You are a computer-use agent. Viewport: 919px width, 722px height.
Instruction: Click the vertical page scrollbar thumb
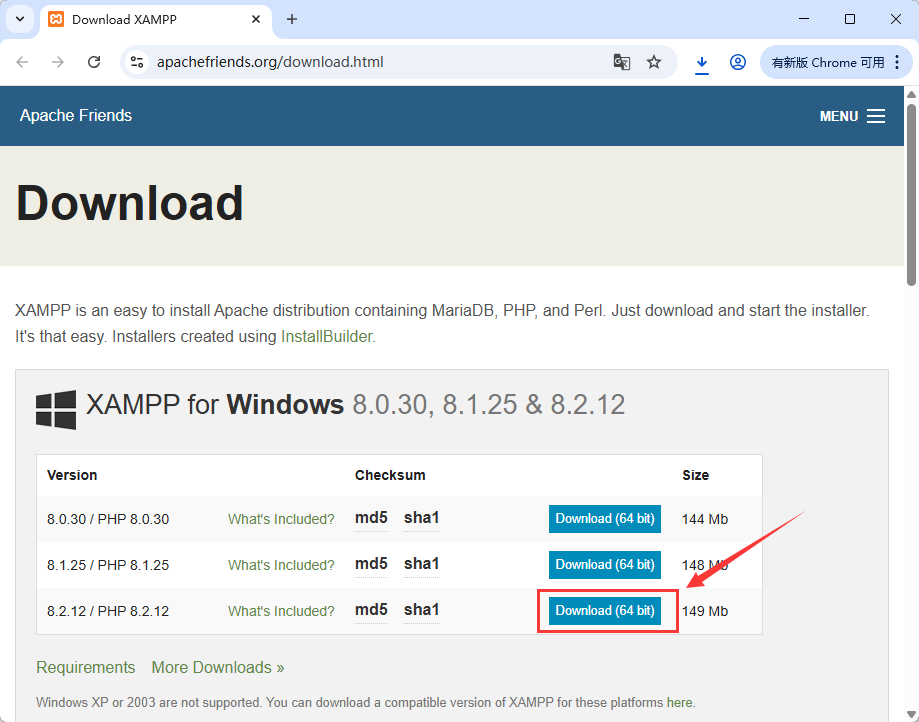click(x=911, y=195)
